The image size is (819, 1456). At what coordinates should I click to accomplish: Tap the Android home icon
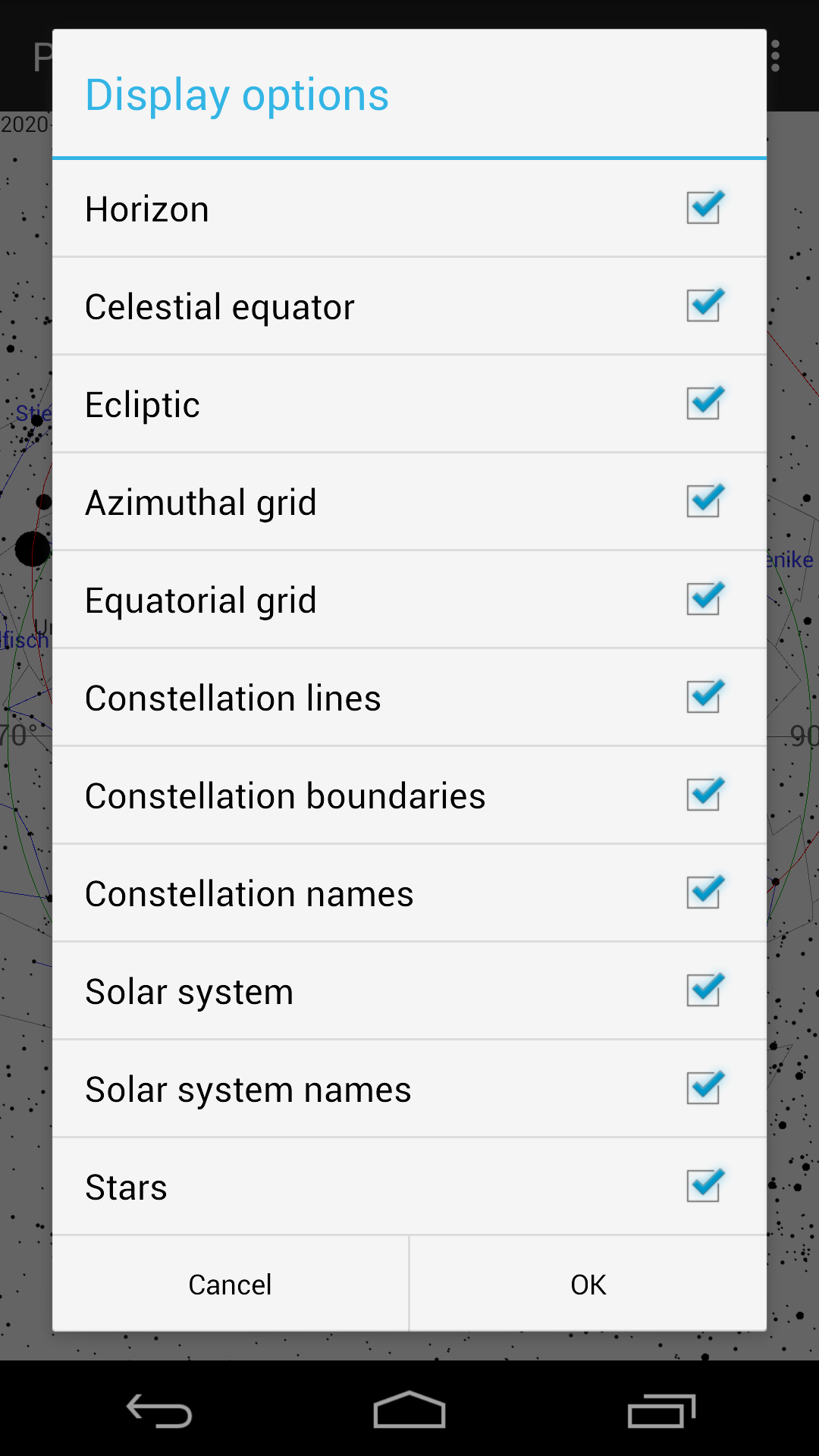(409, 1411)
